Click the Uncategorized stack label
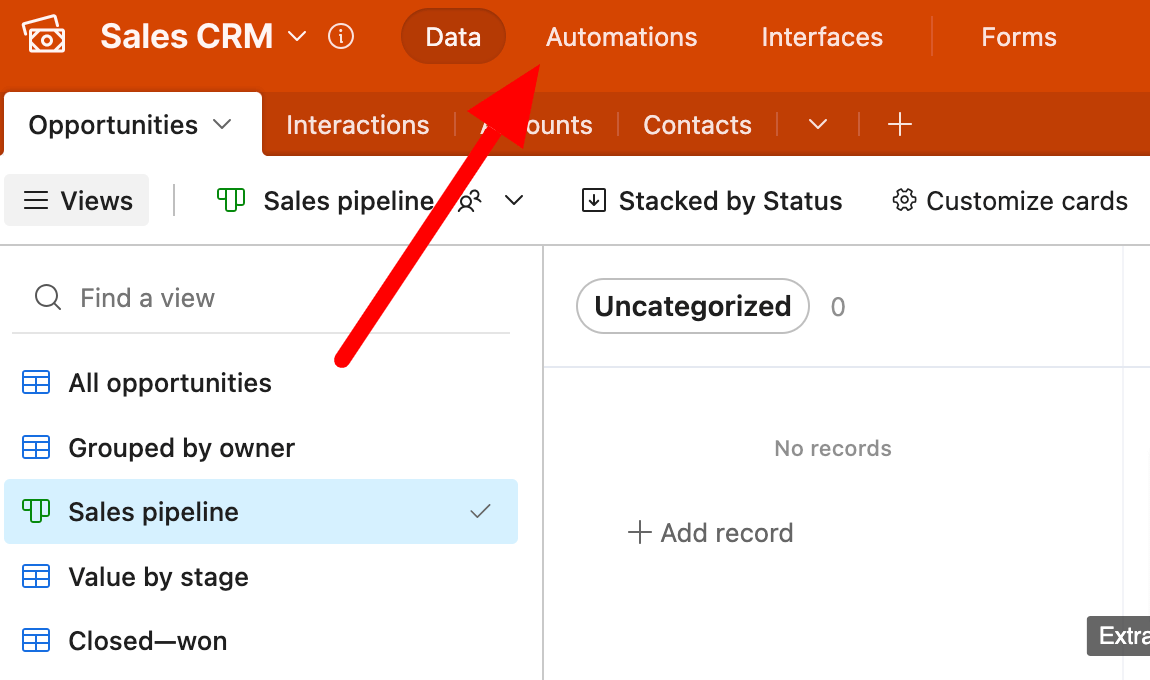Viewport: 1150px width, 680px height. [692, 306]
